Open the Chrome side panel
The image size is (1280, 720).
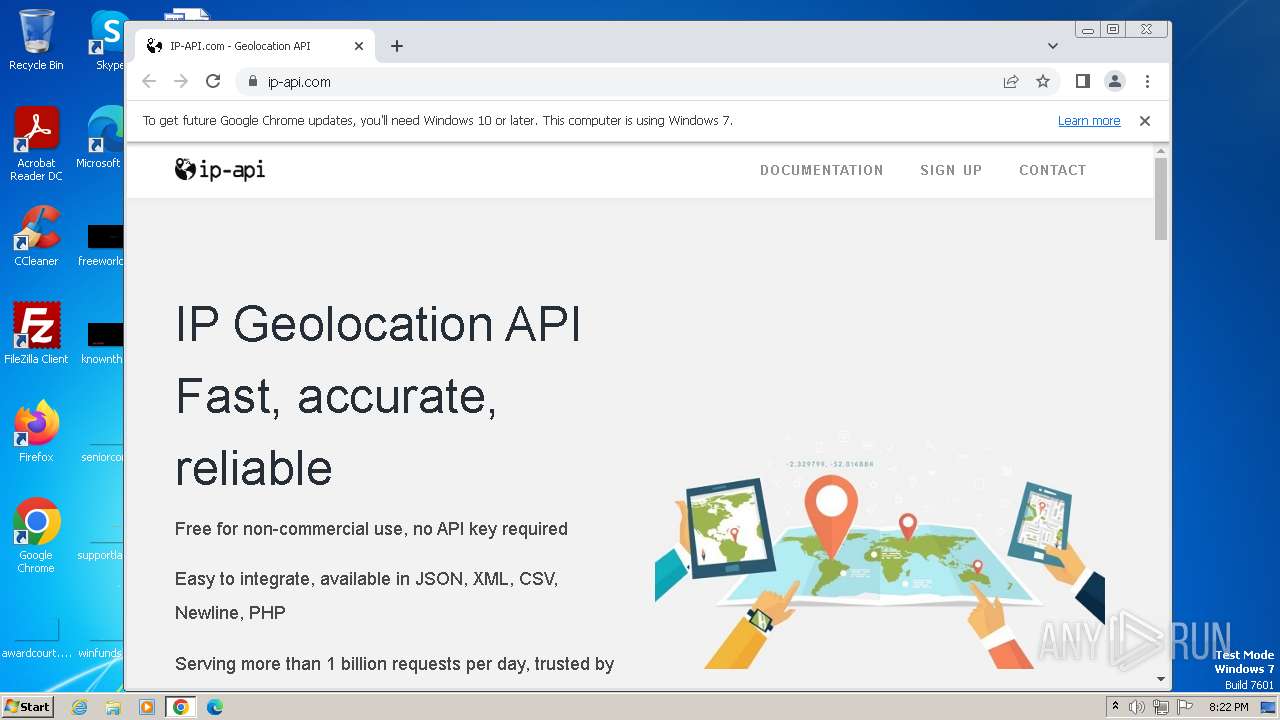tap(1082, 82)
